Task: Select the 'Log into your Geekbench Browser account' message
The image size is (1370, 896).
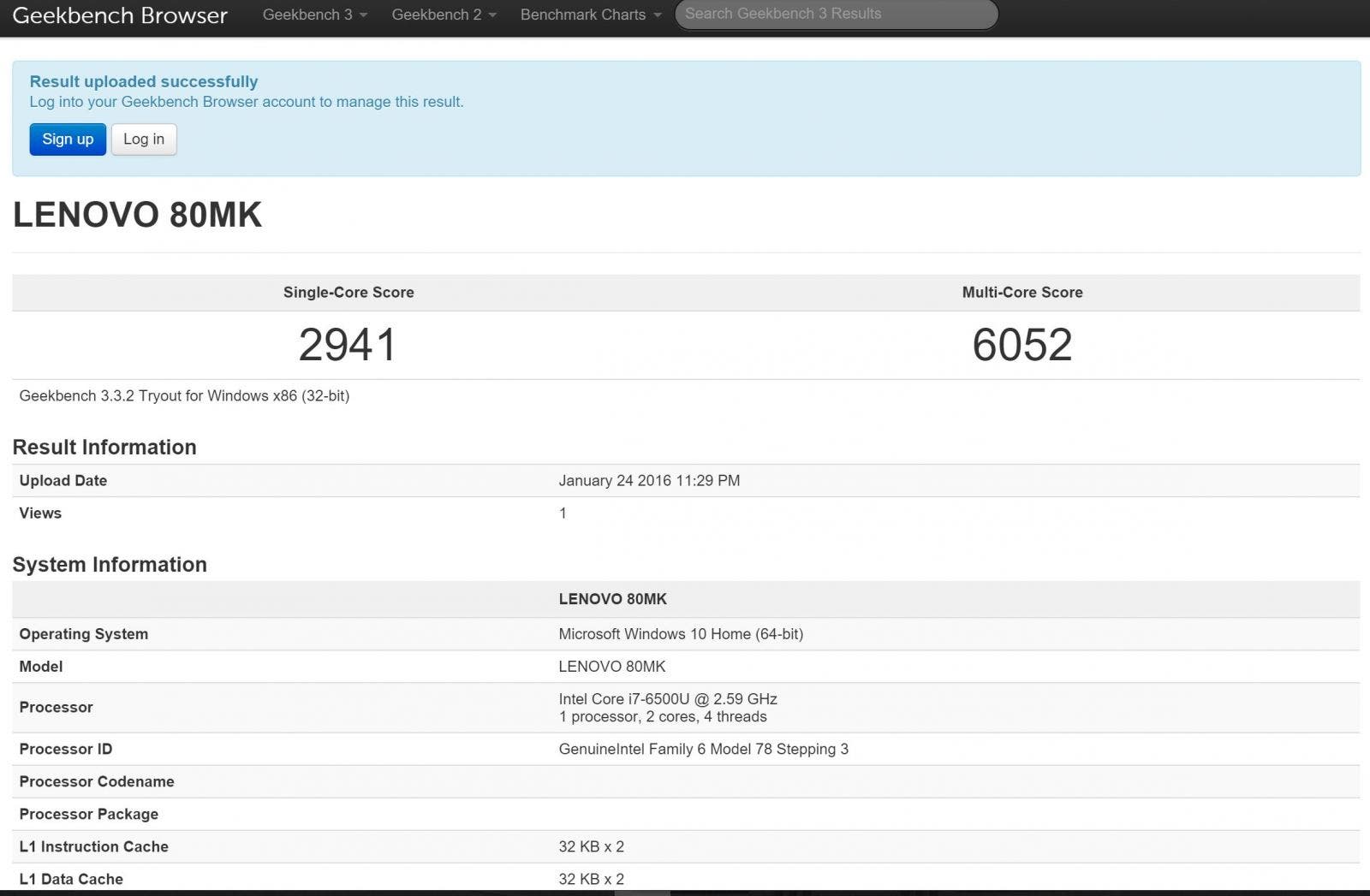Action: [x=247, y=102]
